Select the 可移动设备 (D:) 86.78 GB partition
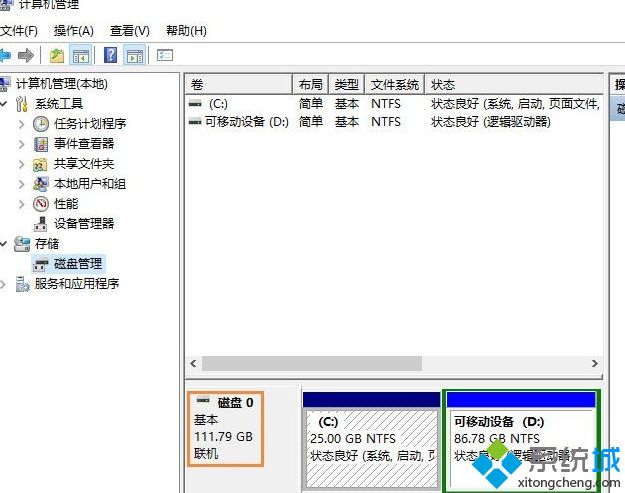625x493 pixels. pyautogui.click(x=521, y=441)
